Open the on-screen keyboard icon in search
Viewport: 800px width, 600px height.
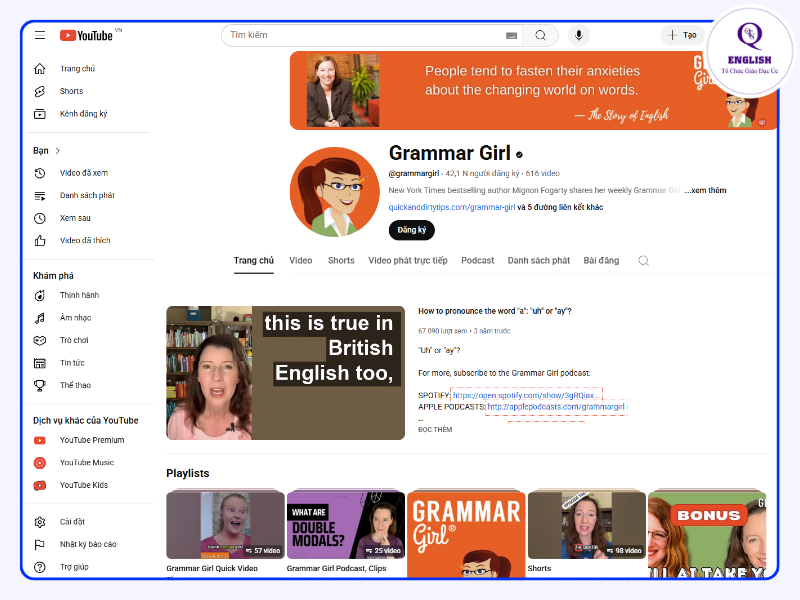[511, 35]
